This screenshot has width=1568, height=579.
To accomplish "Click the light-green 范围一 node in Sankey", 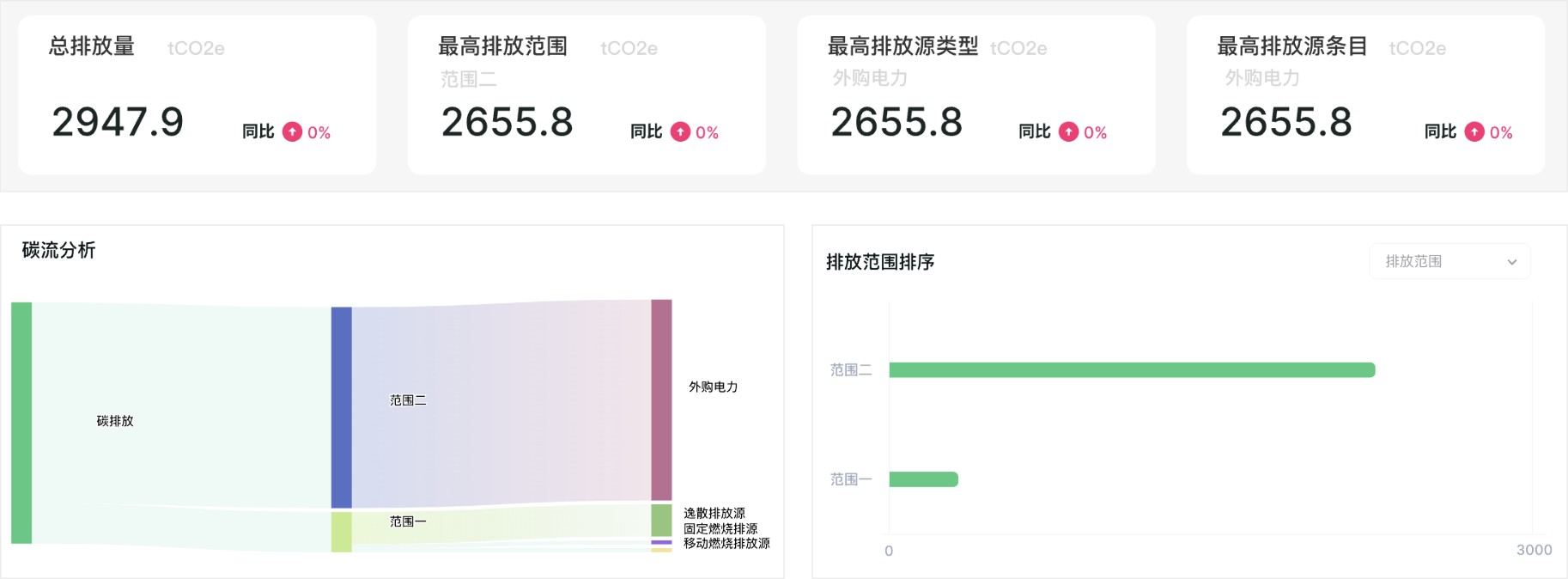I will pos(341,532).
